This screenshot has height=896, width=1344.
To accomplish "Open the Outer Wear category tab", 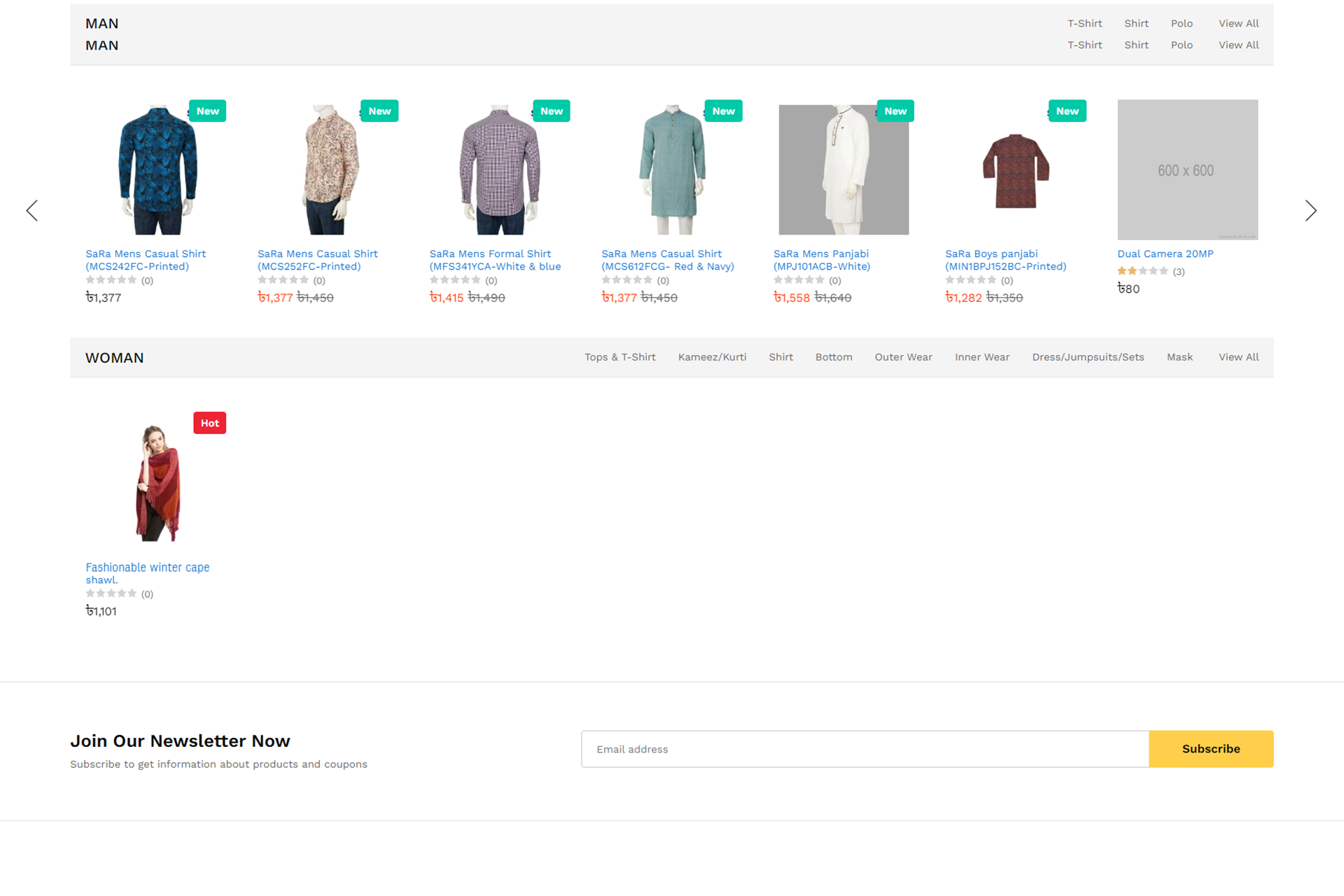I will click(903, 357).
